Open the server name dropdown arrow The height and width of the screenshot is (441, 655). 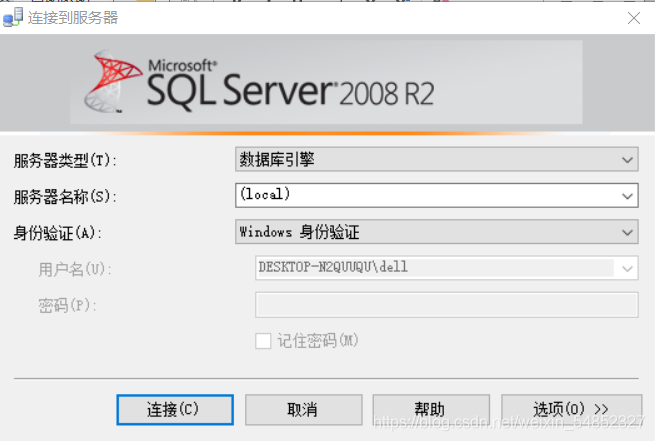(627, 196)
